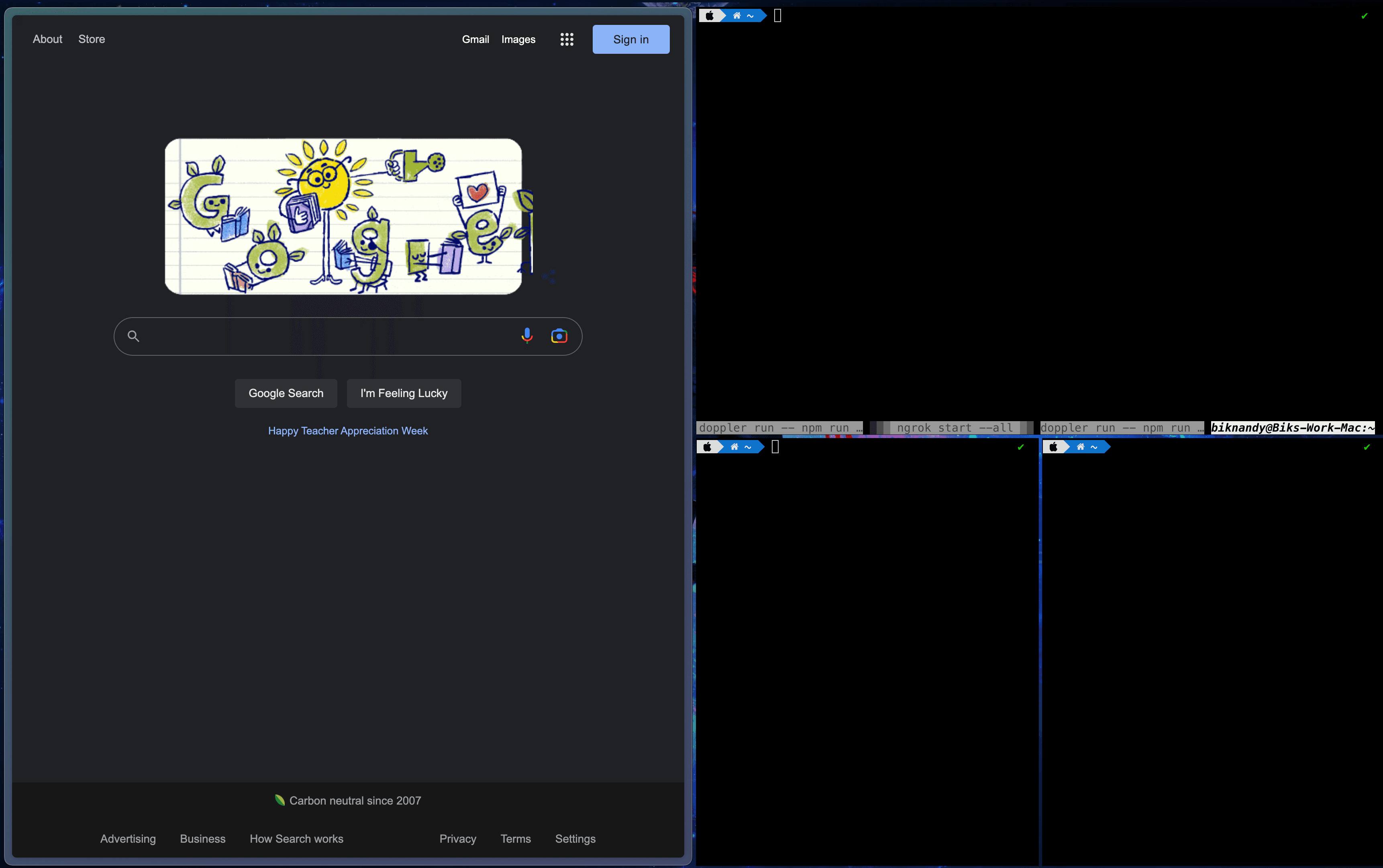Open the Advertising footer link

coord(127,839)
